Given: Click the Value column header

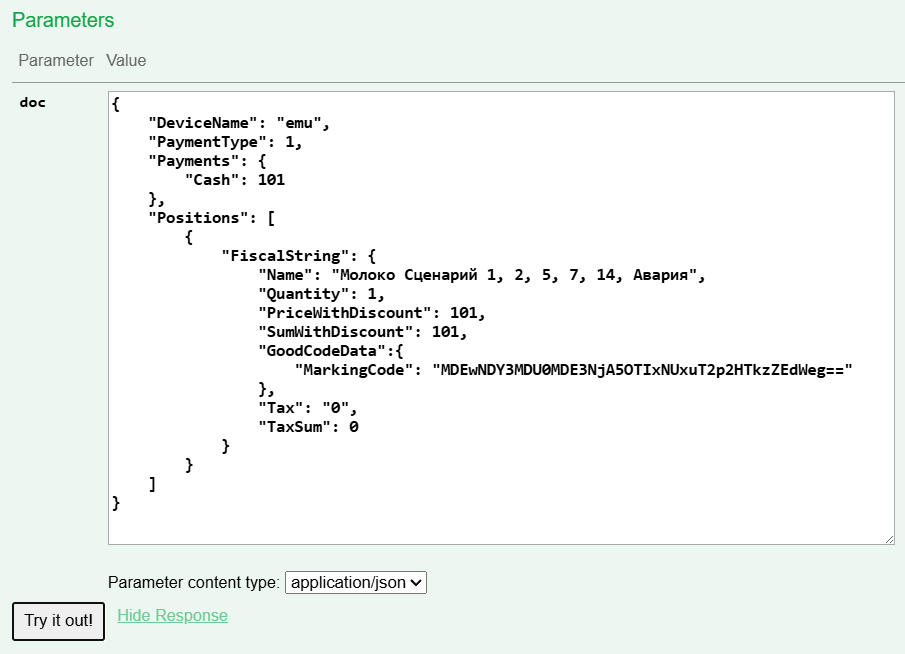Looking at the screenshot, I should 126,61.
